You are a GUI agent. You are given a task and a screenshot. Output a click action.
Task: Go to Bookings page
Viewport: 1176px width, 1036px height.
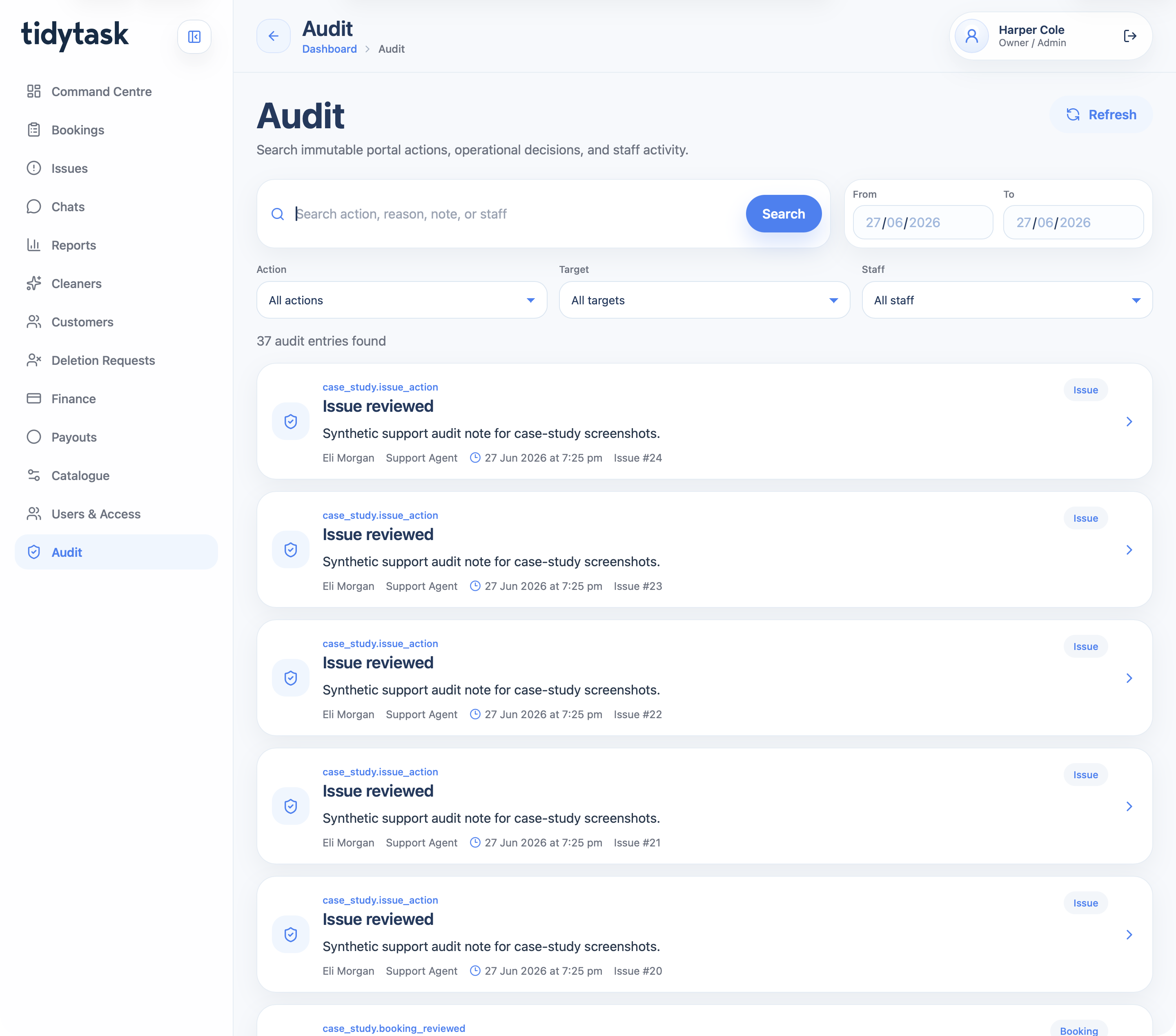pos(116,130)
